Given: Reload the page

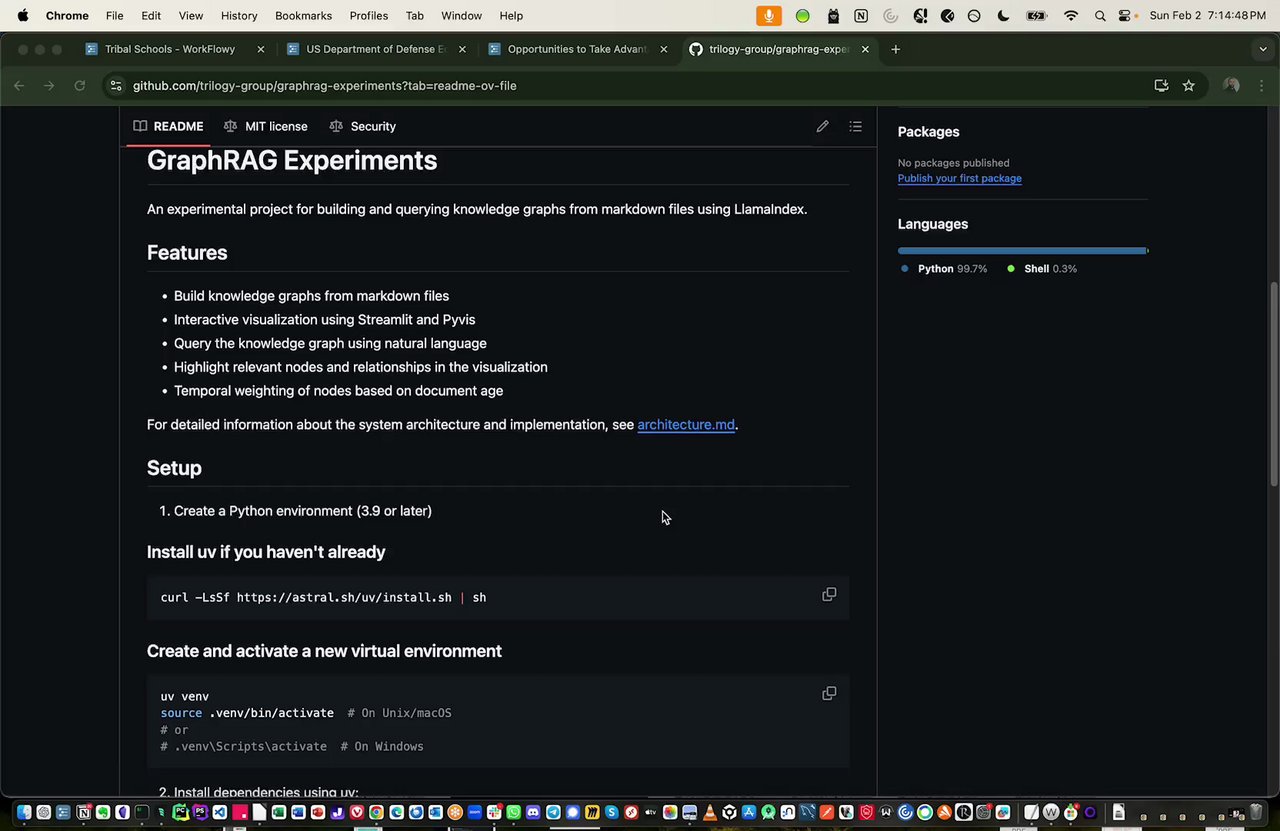Looking at the screenshot, I should coord(79,86).
